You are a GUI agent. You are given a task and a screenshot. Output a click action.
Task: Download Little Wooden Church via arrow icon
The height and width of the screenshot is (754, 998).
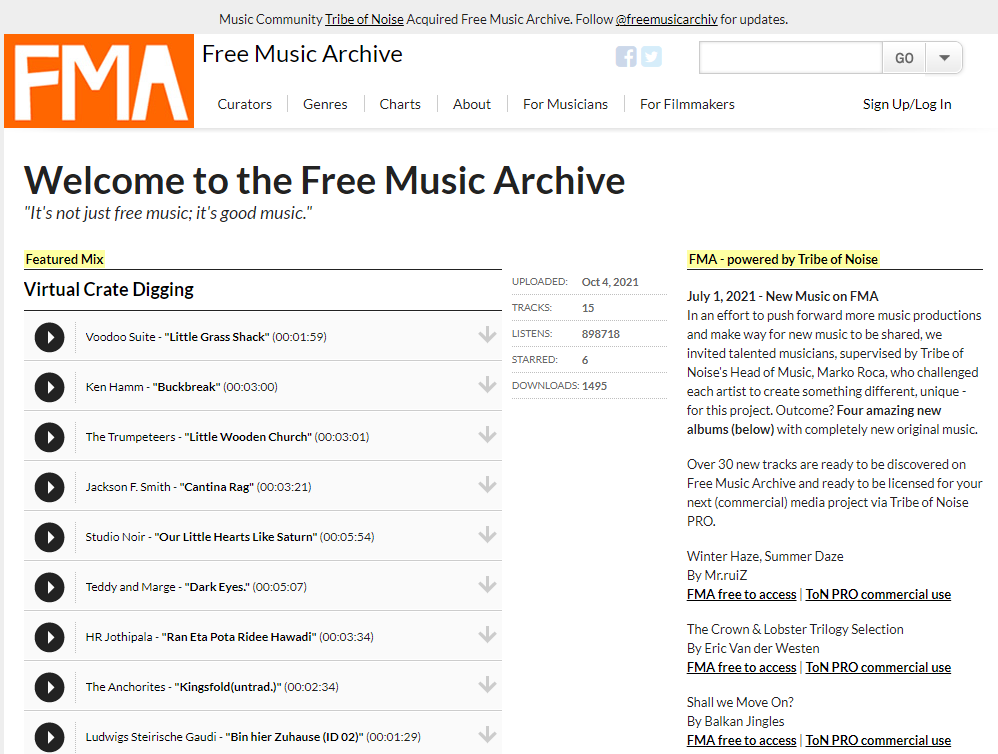tap(488, 435)
